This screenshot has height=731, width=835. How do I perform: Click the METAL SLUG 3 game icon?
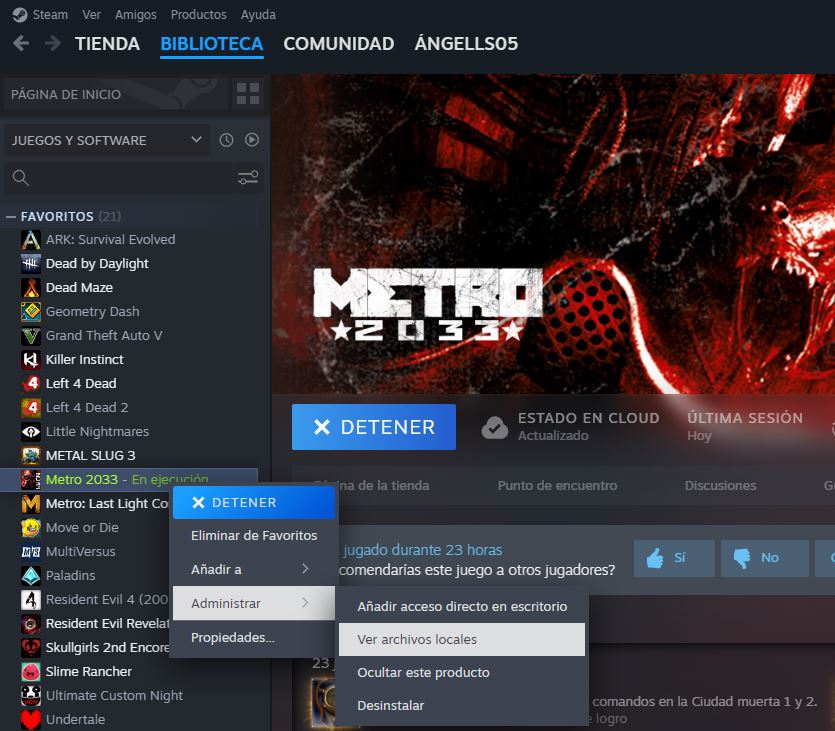point(31,455)
